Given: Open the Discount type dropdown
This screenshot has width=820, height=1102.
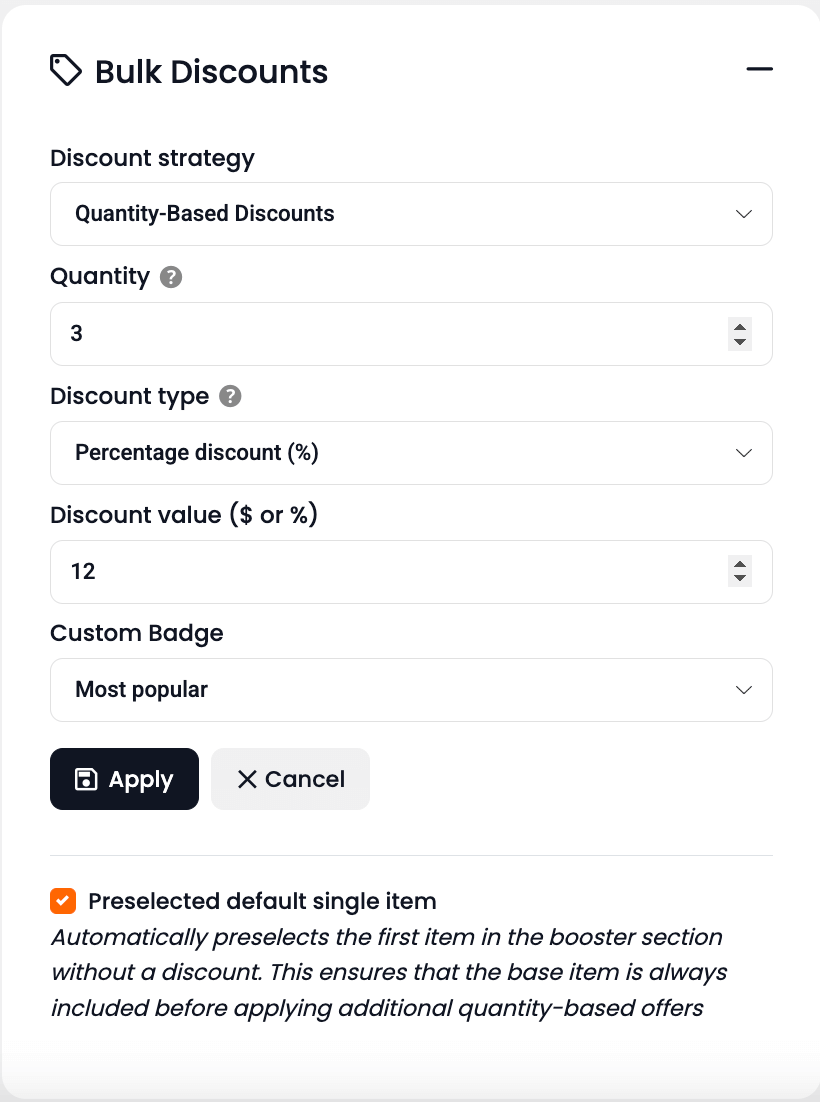Looking at the screenshot, I should coord(411,453).
